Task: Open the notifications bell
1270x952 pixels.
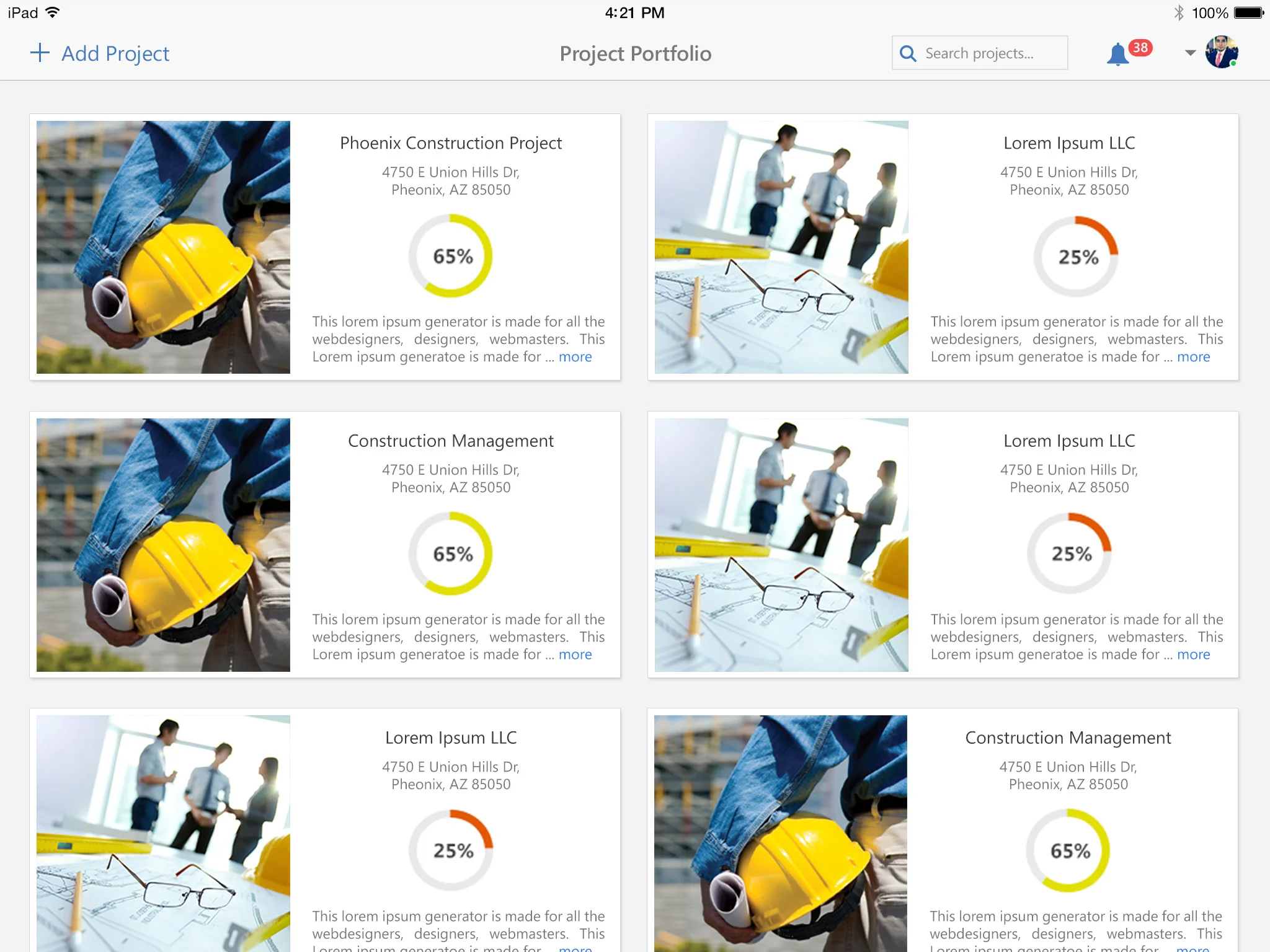Action: tap(1117, 55)
